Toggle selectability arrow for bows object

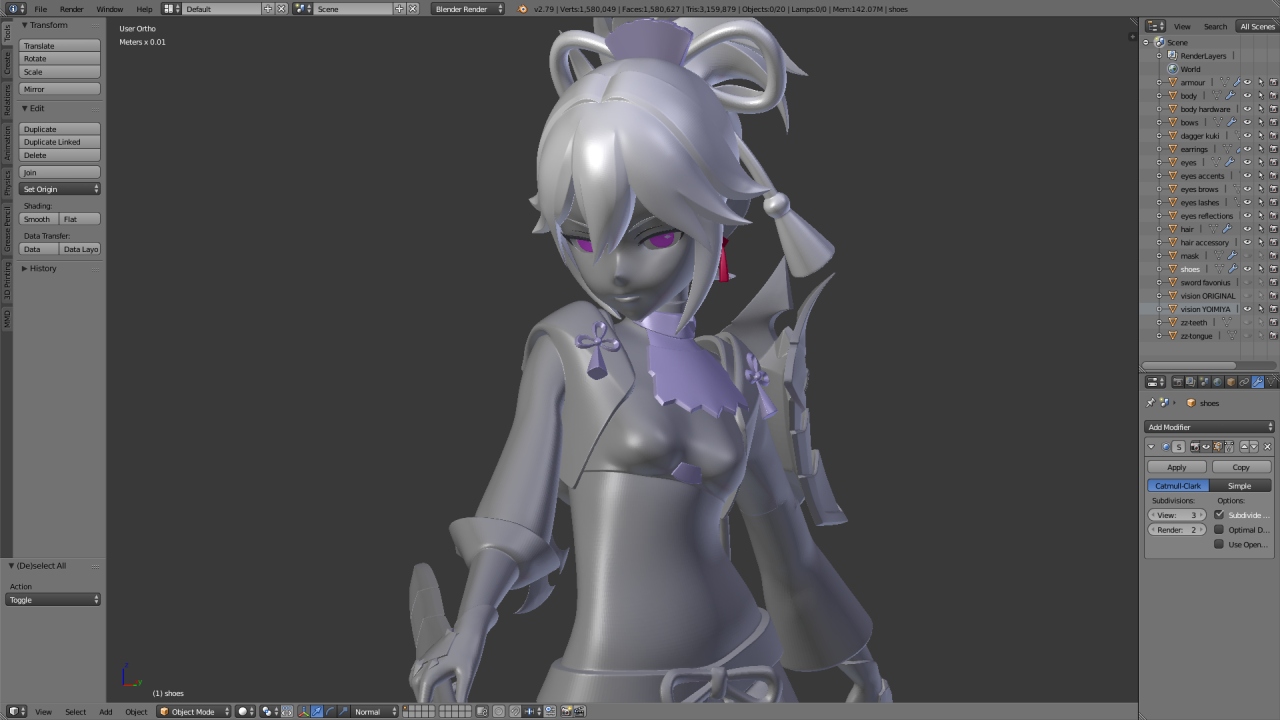point(1260,122)
